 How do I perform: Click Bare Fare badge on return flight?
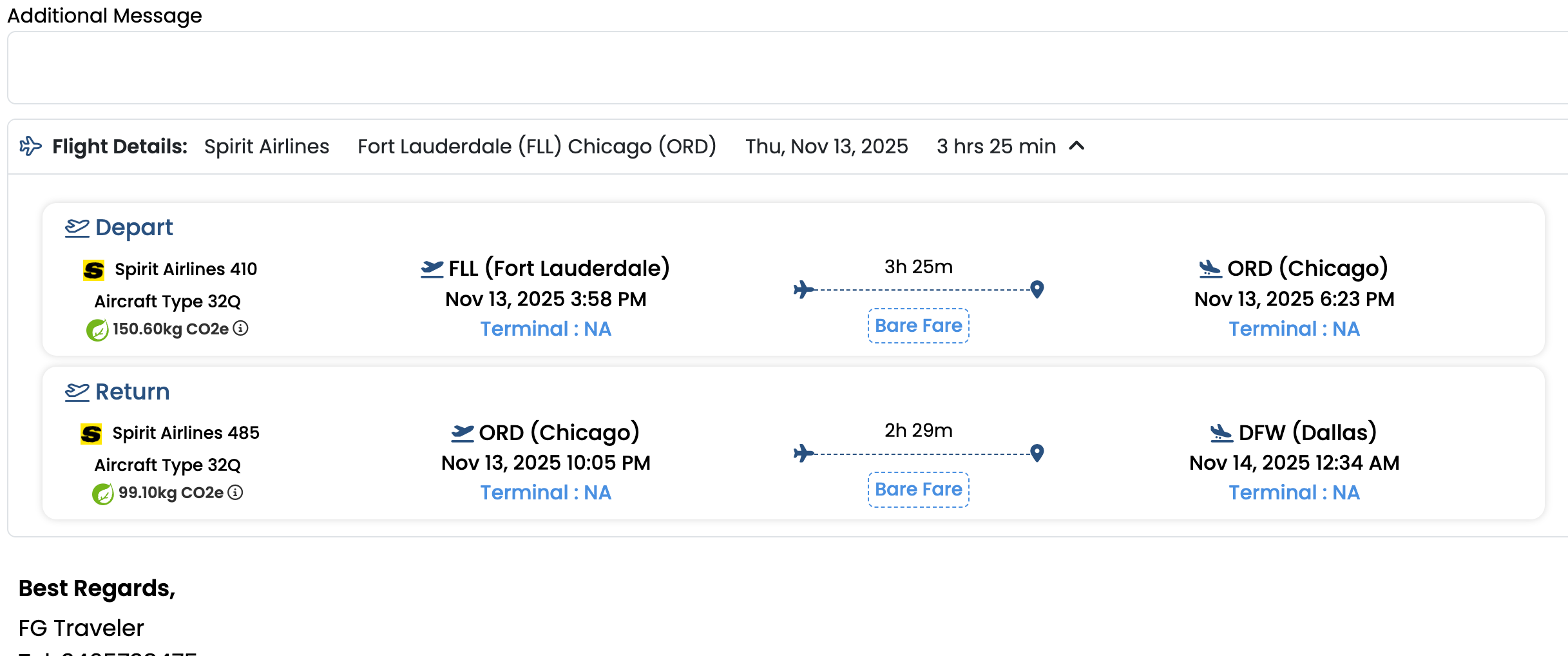pyautogui.click(x=918, y=490)
